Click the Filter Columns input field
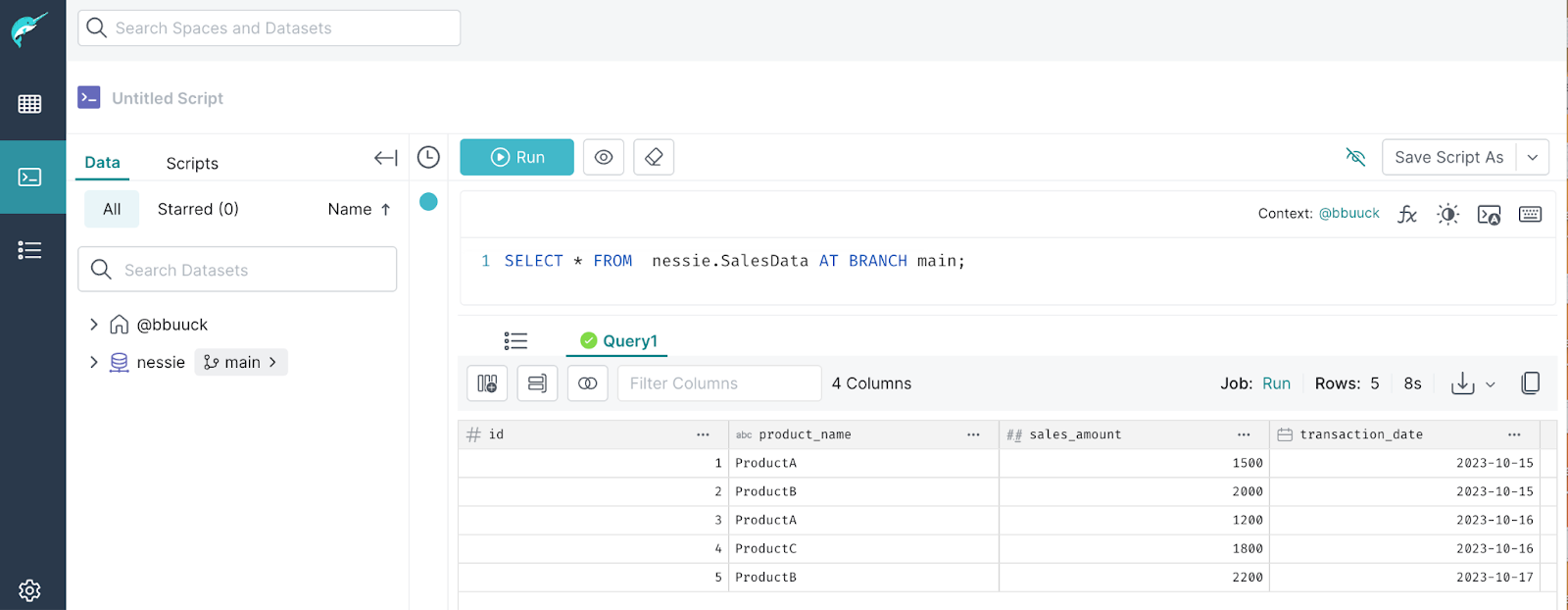Image resolution: width=1568 pixels, height=610 pixels. (x=719, y=383)
